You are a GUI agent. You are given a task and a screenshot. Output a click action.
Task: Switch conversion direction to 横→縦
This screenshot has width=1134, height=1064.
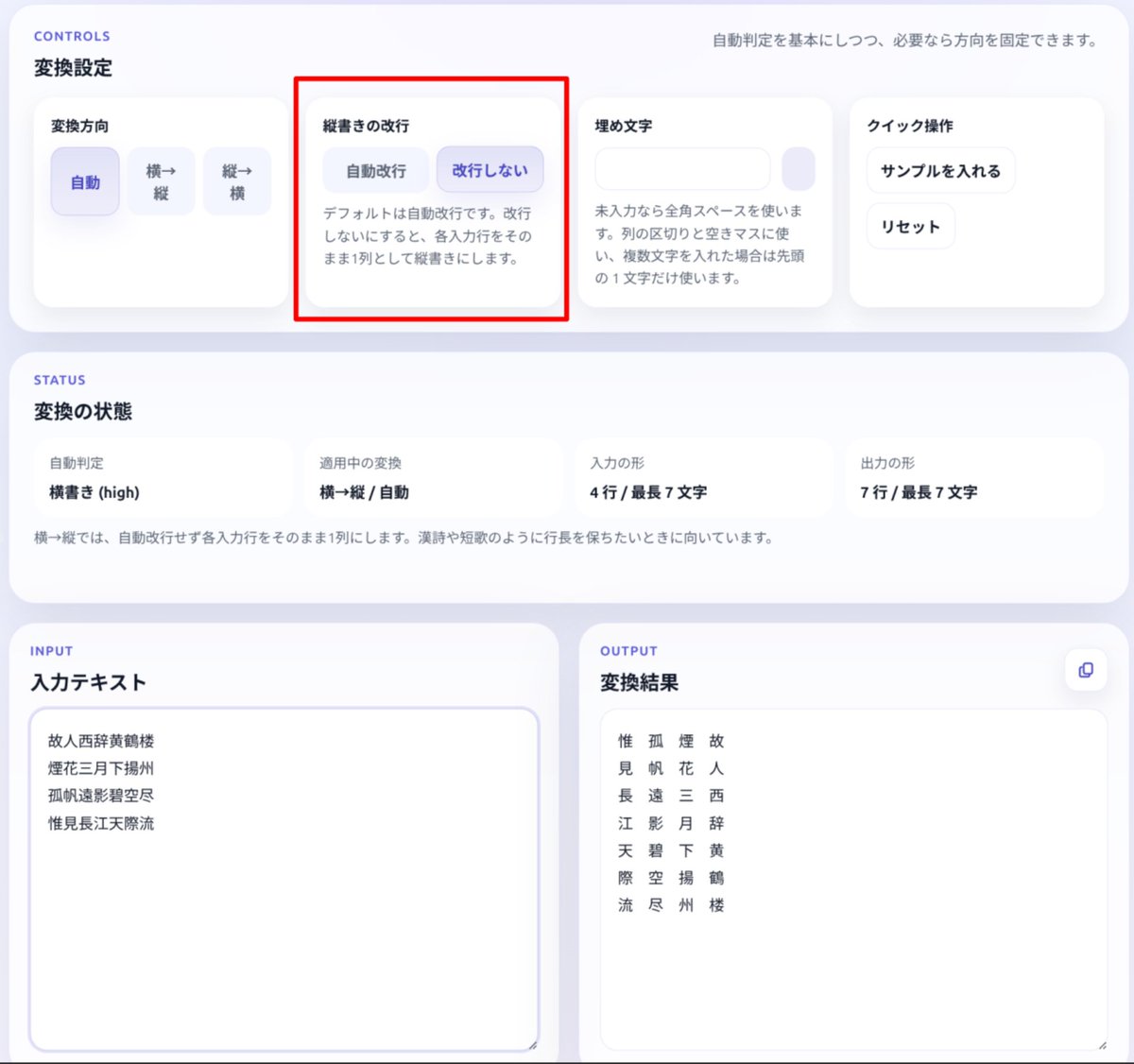161,181
